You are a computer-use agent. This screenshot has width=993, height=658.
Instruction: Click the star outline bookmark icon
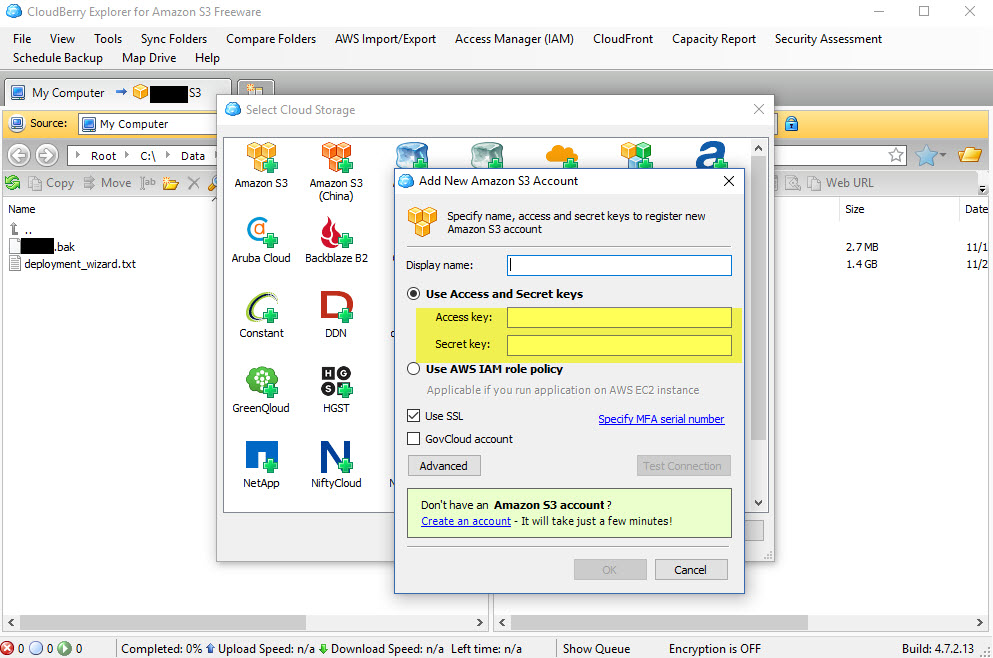click(x=895, y=155)
